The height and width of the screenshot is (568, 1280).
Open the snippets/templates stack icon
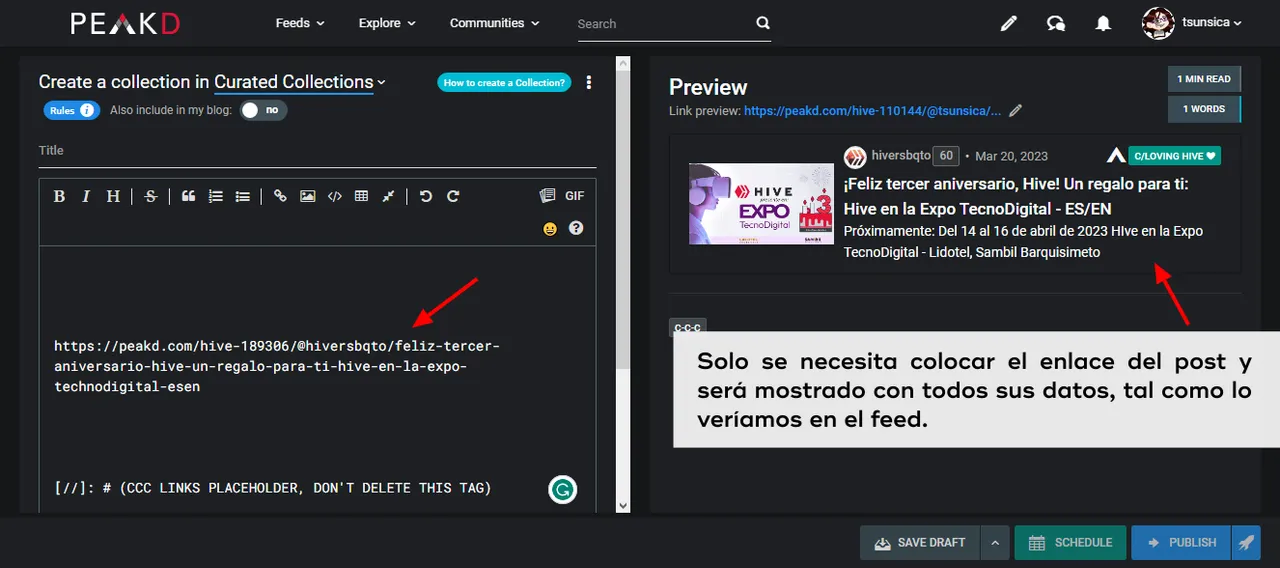tap(547, 196)
